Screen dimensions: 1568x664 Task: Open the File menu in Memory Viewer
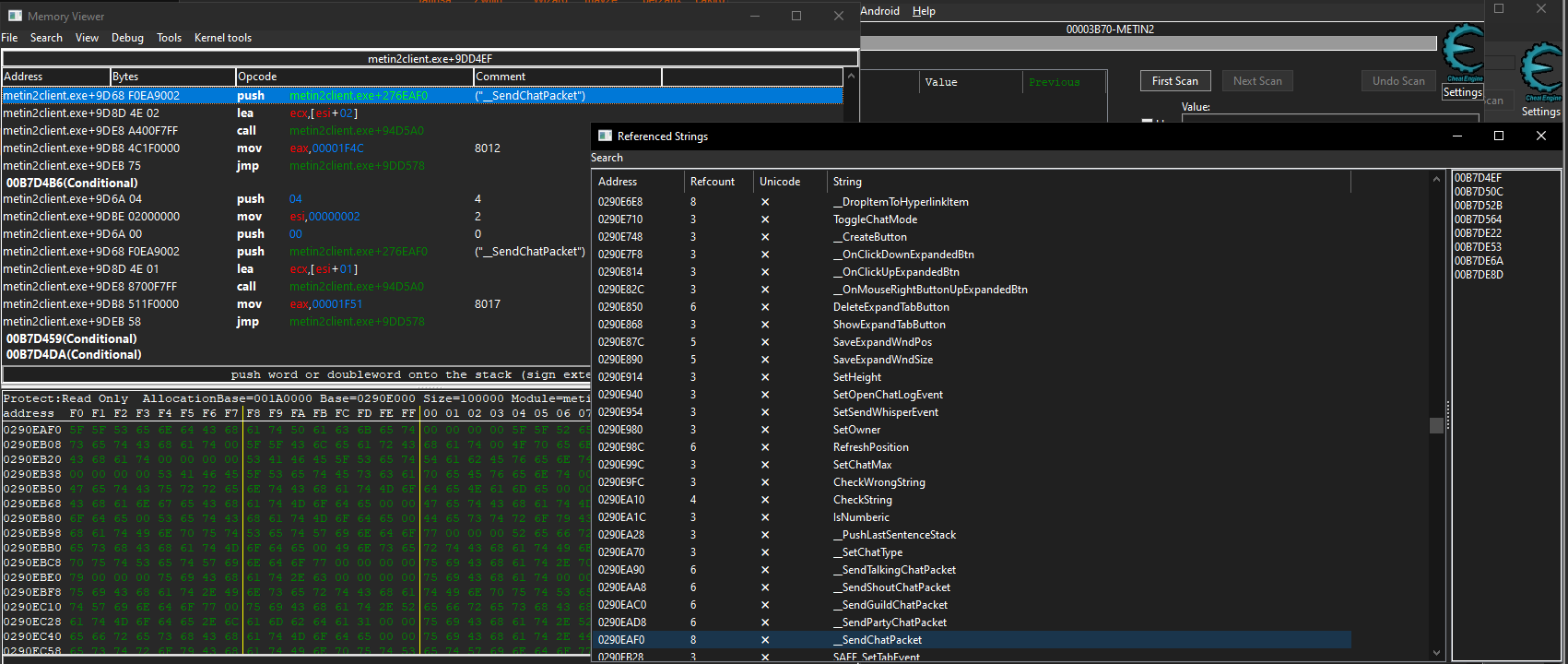click(9, 38)
